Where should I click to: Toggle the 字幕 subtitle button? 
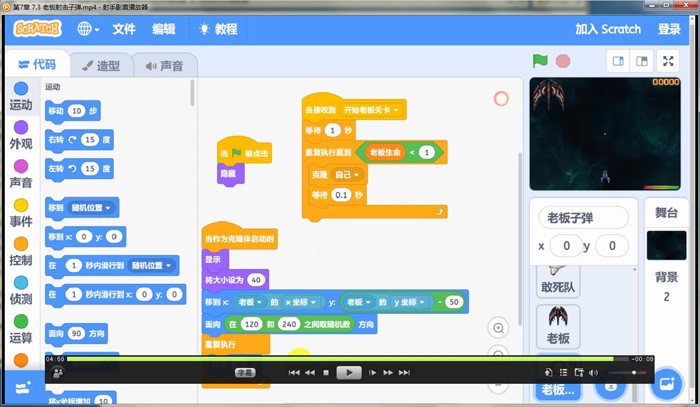(245, 372)
